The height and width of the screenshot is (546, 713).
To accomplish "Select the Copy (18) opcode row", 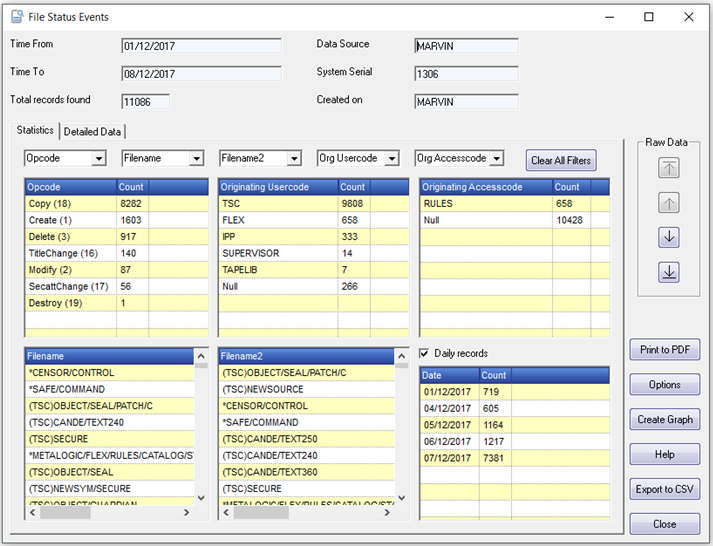I will 117,204.
